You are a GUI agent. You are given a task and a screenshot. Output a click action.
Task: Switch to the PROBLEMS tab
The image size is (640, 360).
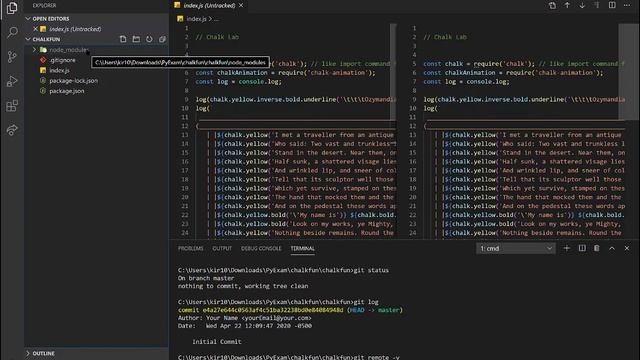pos(191,248)
